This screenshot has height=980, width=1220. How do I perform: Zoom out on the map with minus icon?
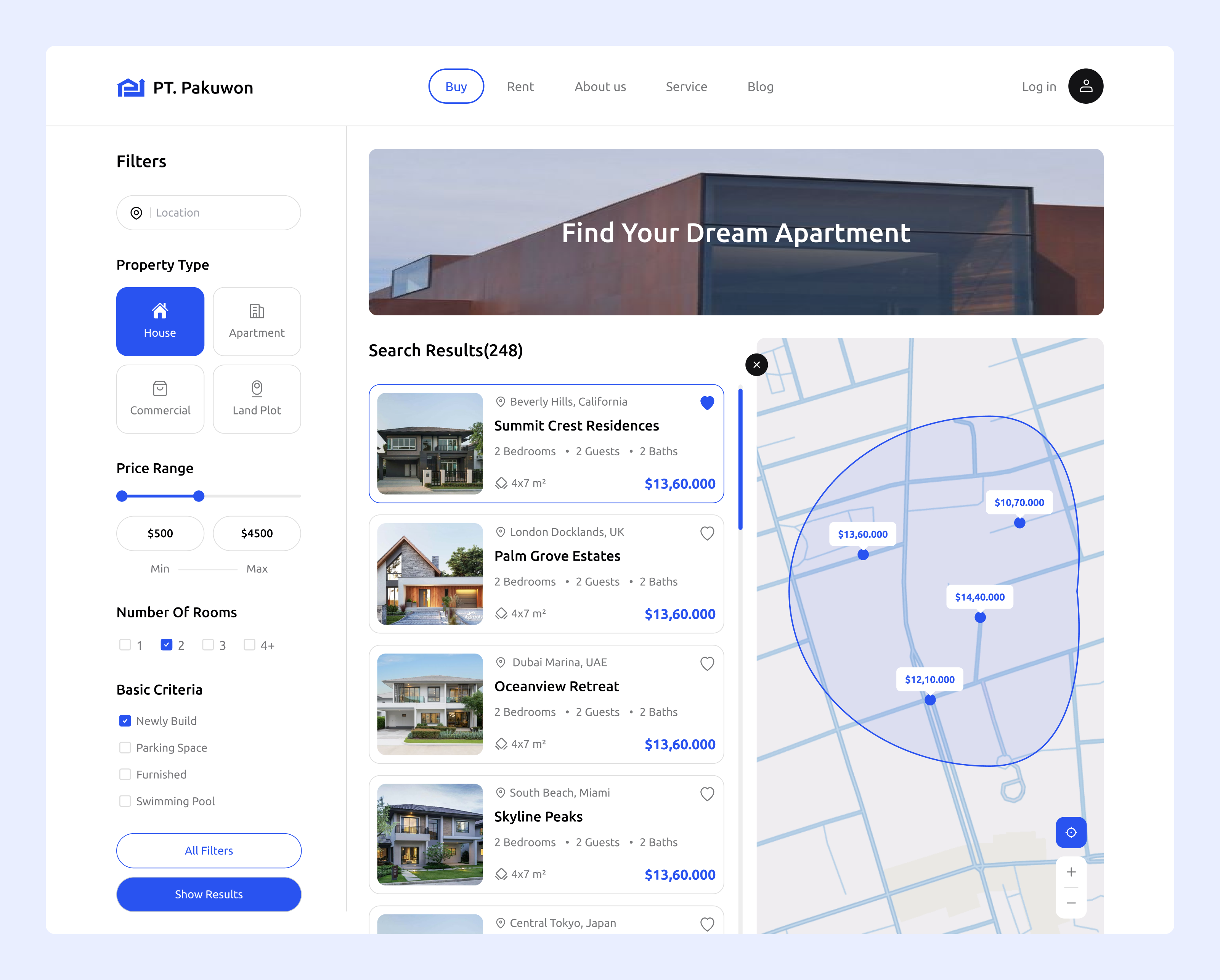point(1071,903)
